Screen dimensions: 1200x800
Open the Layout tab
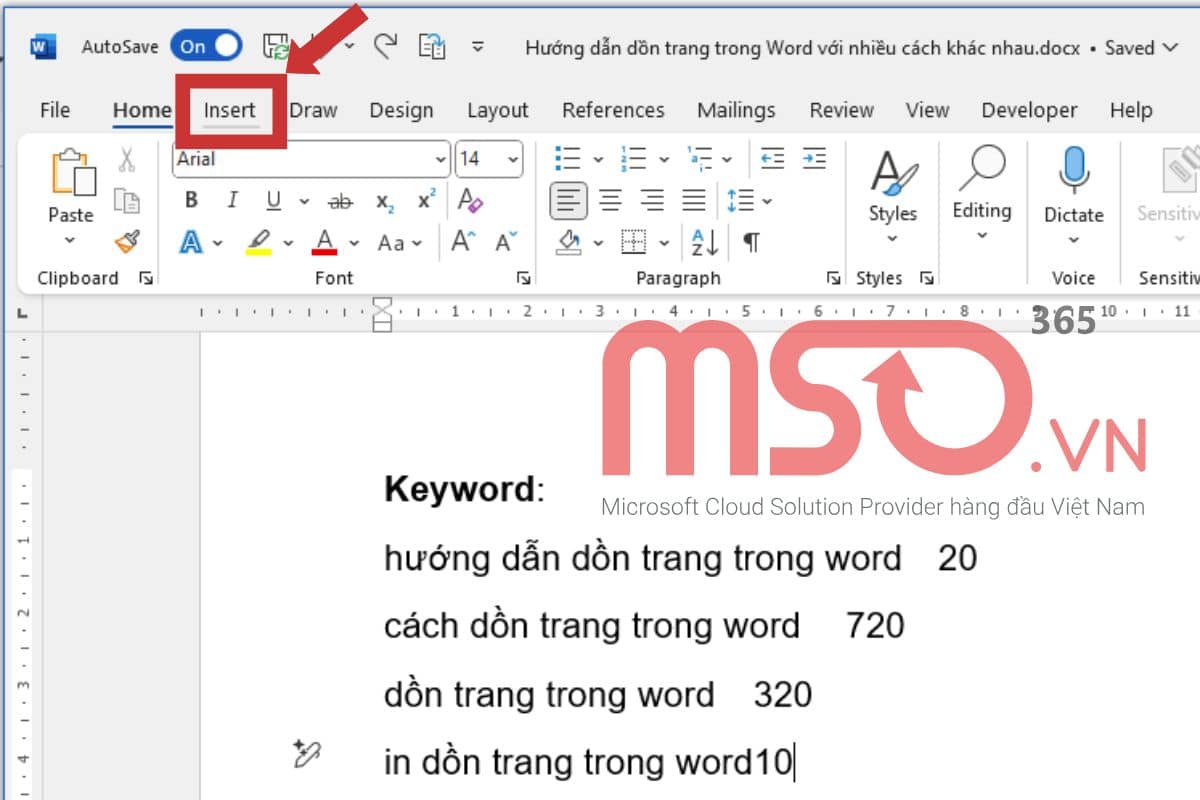(498, 110)
